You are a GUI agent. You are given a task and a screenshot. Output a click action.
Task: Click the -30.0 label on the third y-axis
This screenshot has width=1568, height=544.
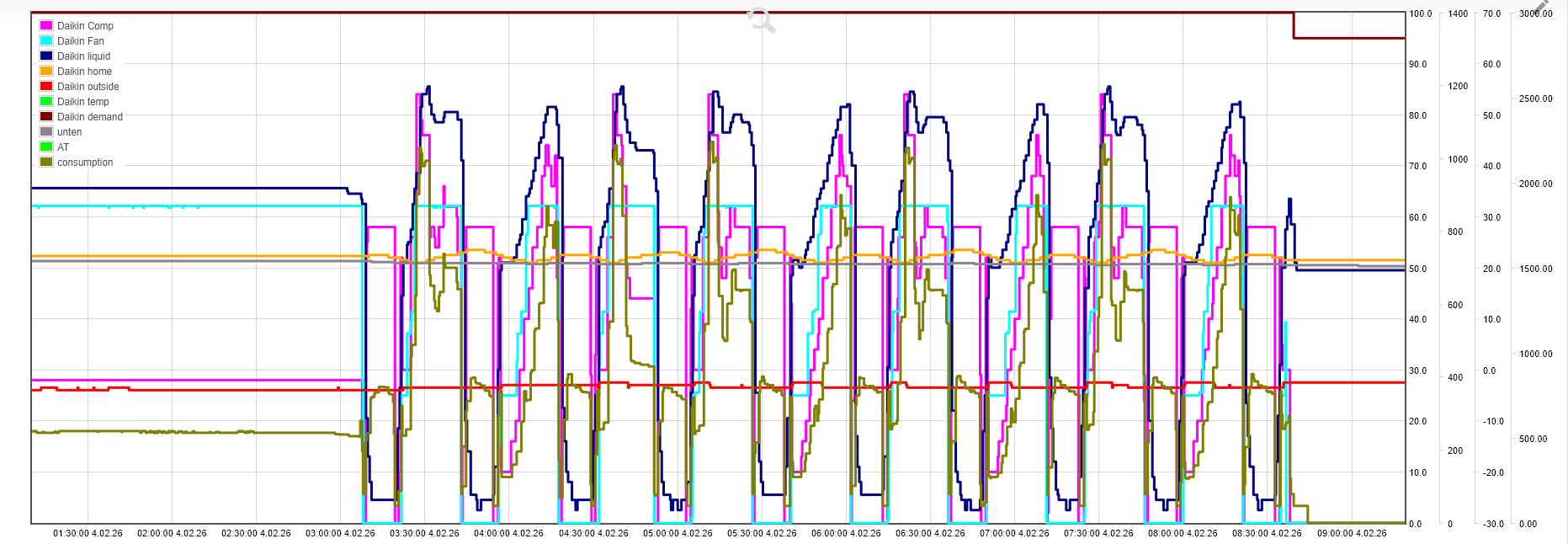pos(1492,524)
